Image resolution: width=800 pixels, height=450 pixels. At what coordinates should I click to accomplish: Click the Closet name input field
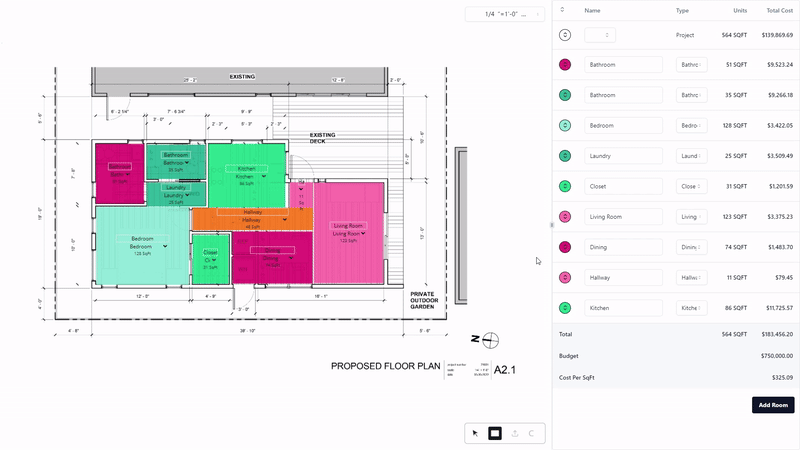(x=623, y=186)
